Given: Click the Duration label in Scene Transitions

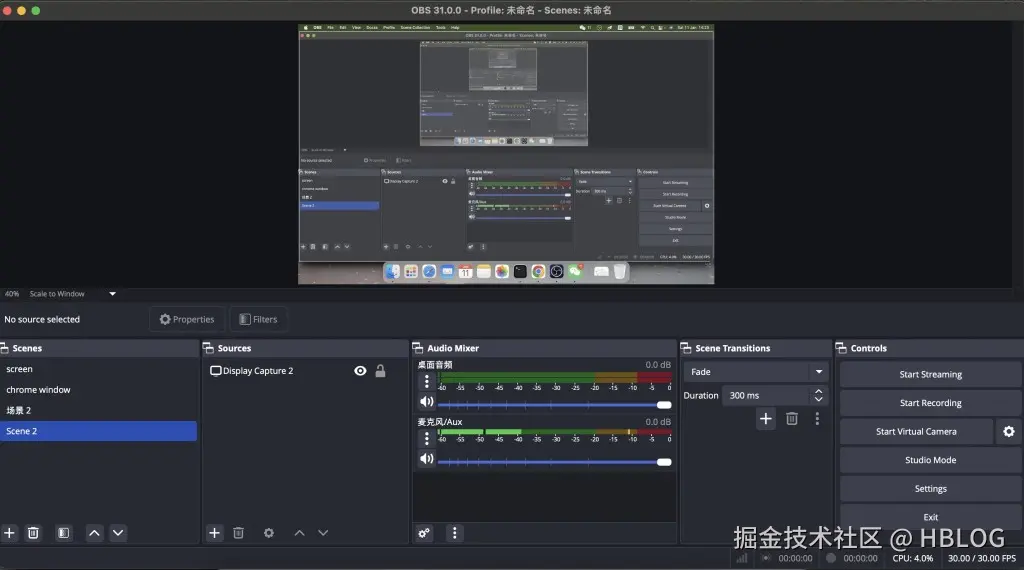Looking at the screenshot, I should click(701, 396).
